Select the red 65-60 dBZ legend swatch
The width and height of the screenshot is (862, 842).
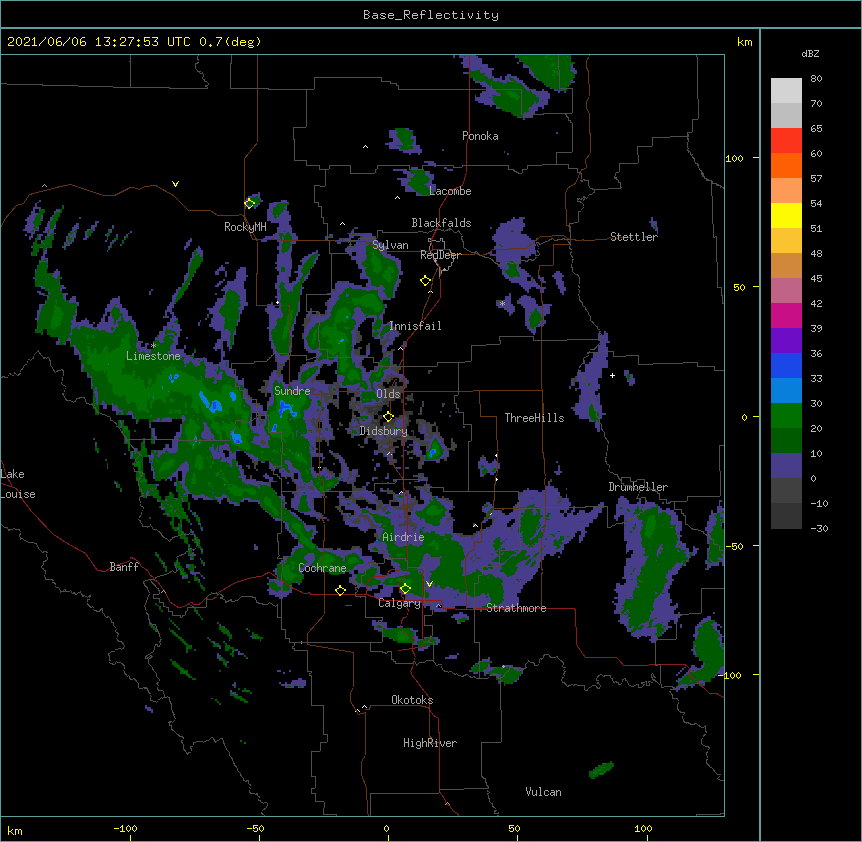[x=786, y=140]
